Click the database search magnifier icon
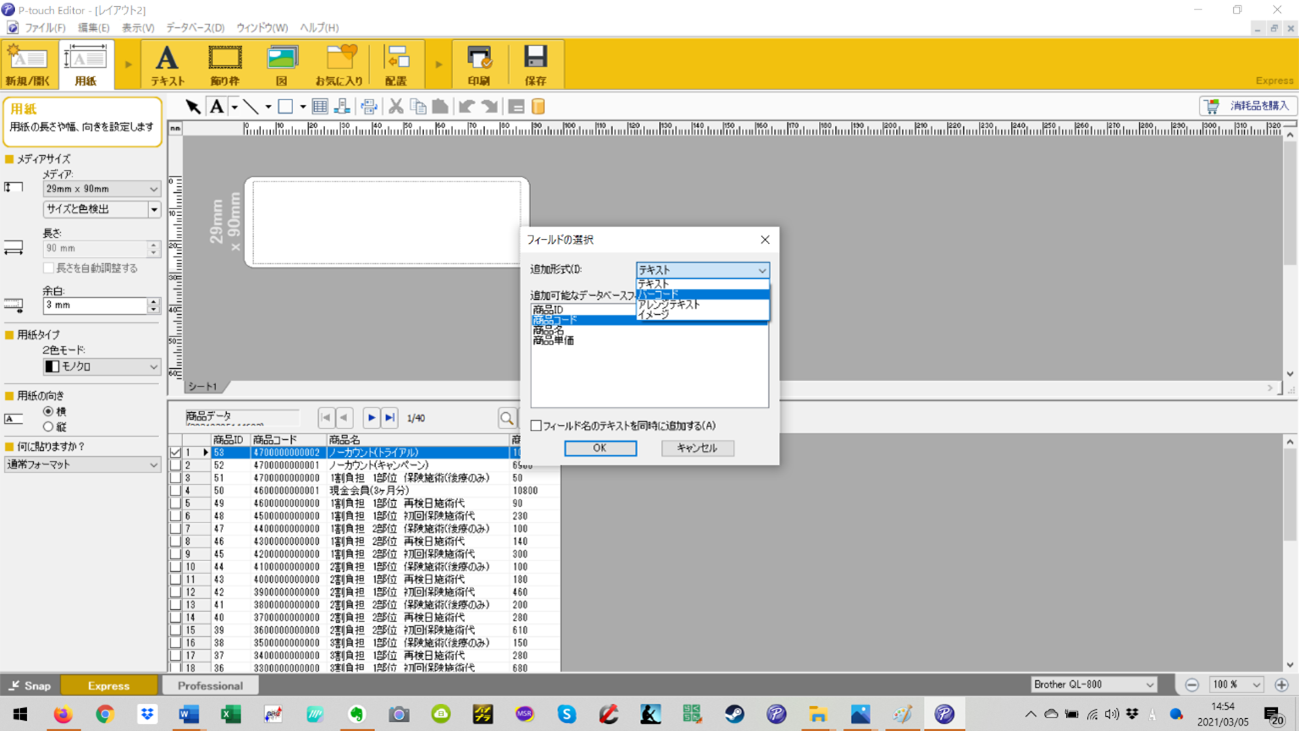The image size is (1299, 731). [x=507, y=418]
